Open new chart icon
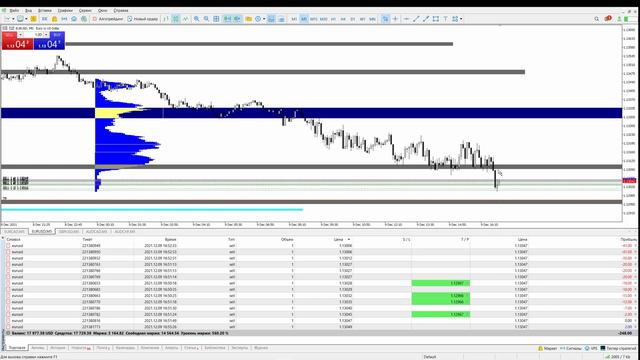Screen dimensions: 640x360 click(7, 19)
